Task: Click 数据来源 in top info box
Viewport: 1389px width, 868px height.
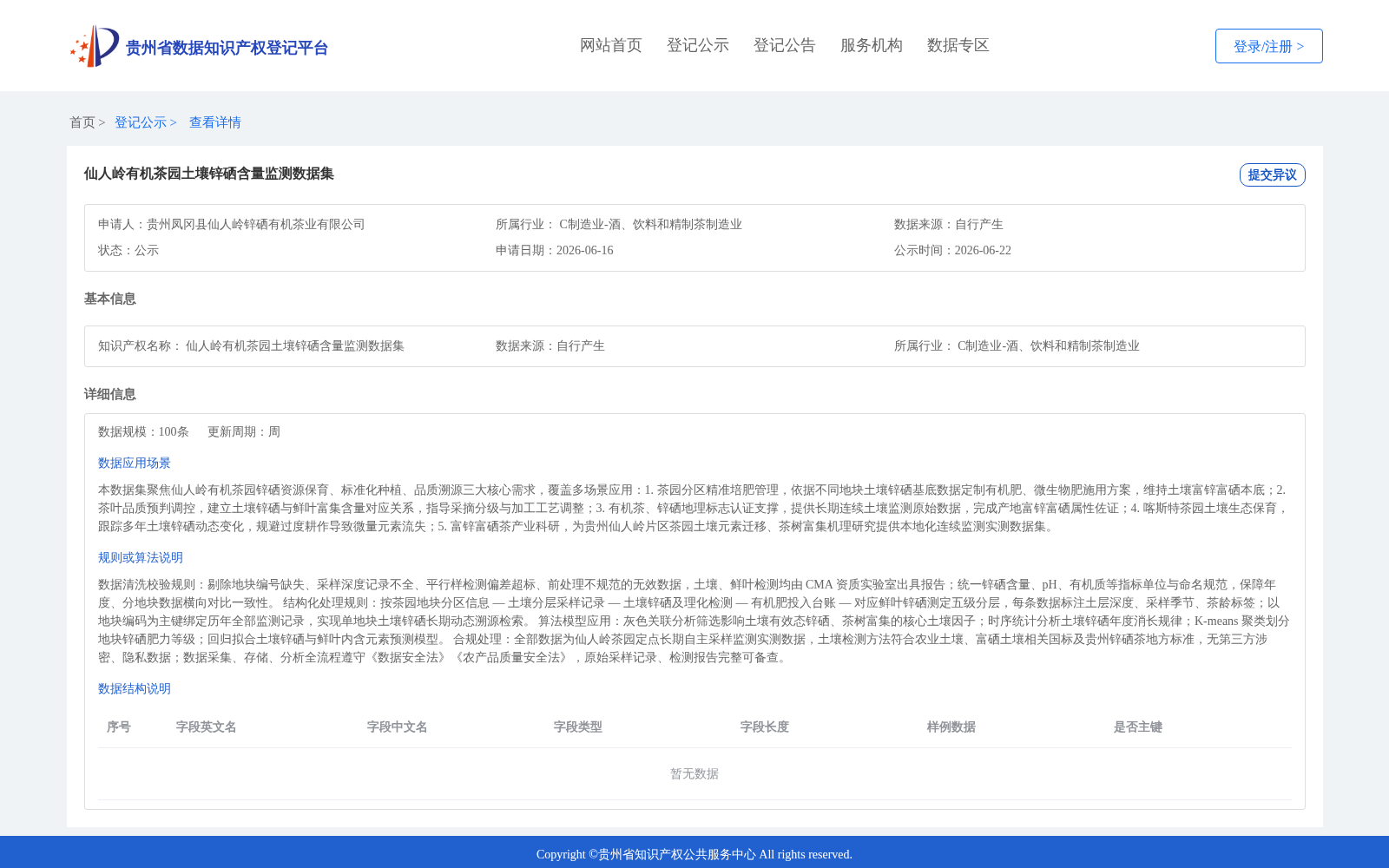Action: (x=949, y=225)
